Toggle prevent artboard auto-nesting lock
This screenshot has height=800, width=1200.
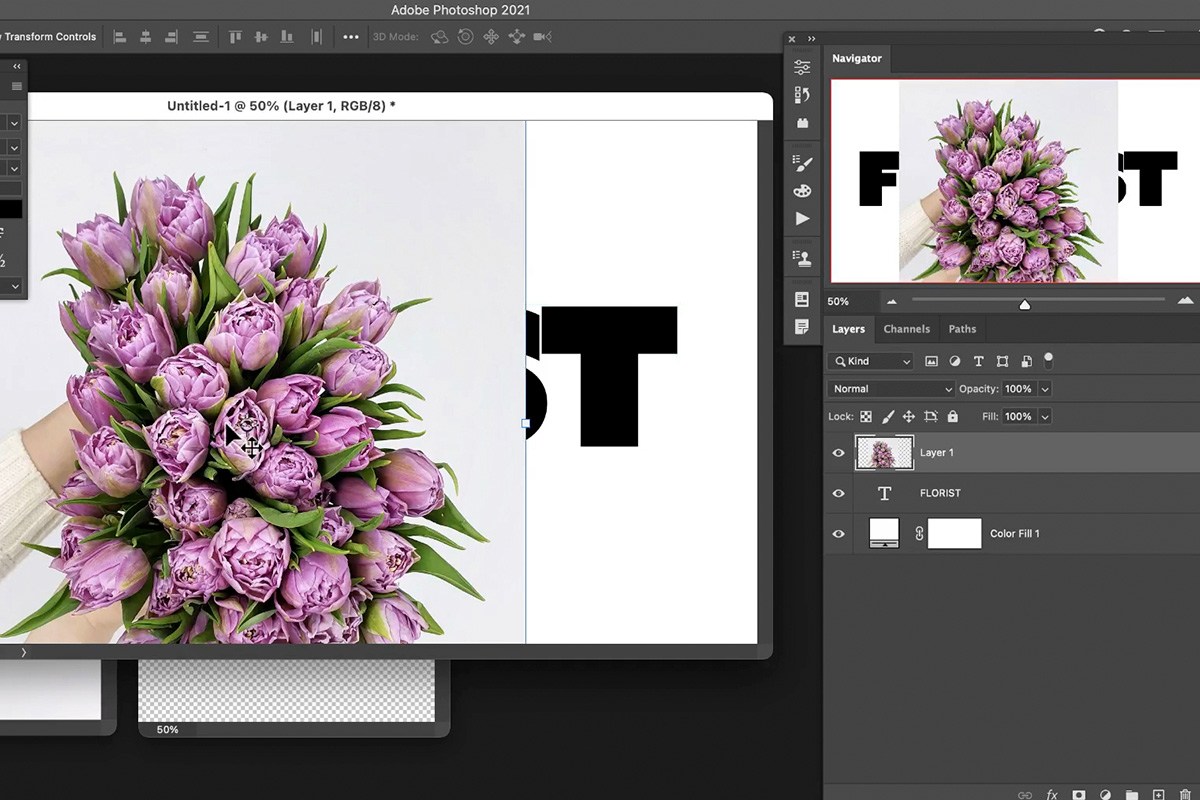point(931,417)
